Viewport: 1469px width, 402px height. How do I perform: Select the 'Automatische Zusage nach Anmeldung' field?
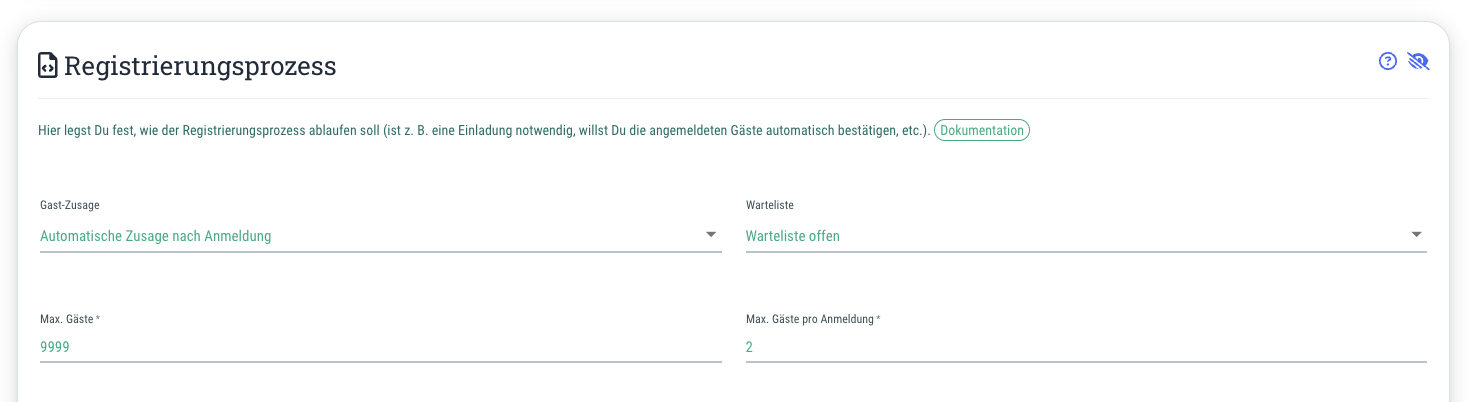point(380,236)
